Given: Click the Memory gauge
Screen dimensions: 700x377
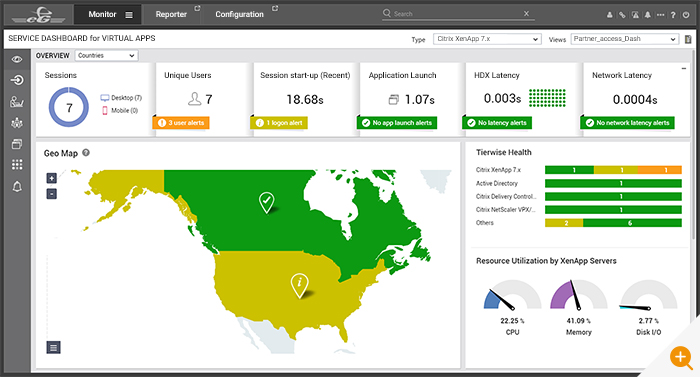Looking at the screenshot, I should pyautogui.click(x=579, y=295).
